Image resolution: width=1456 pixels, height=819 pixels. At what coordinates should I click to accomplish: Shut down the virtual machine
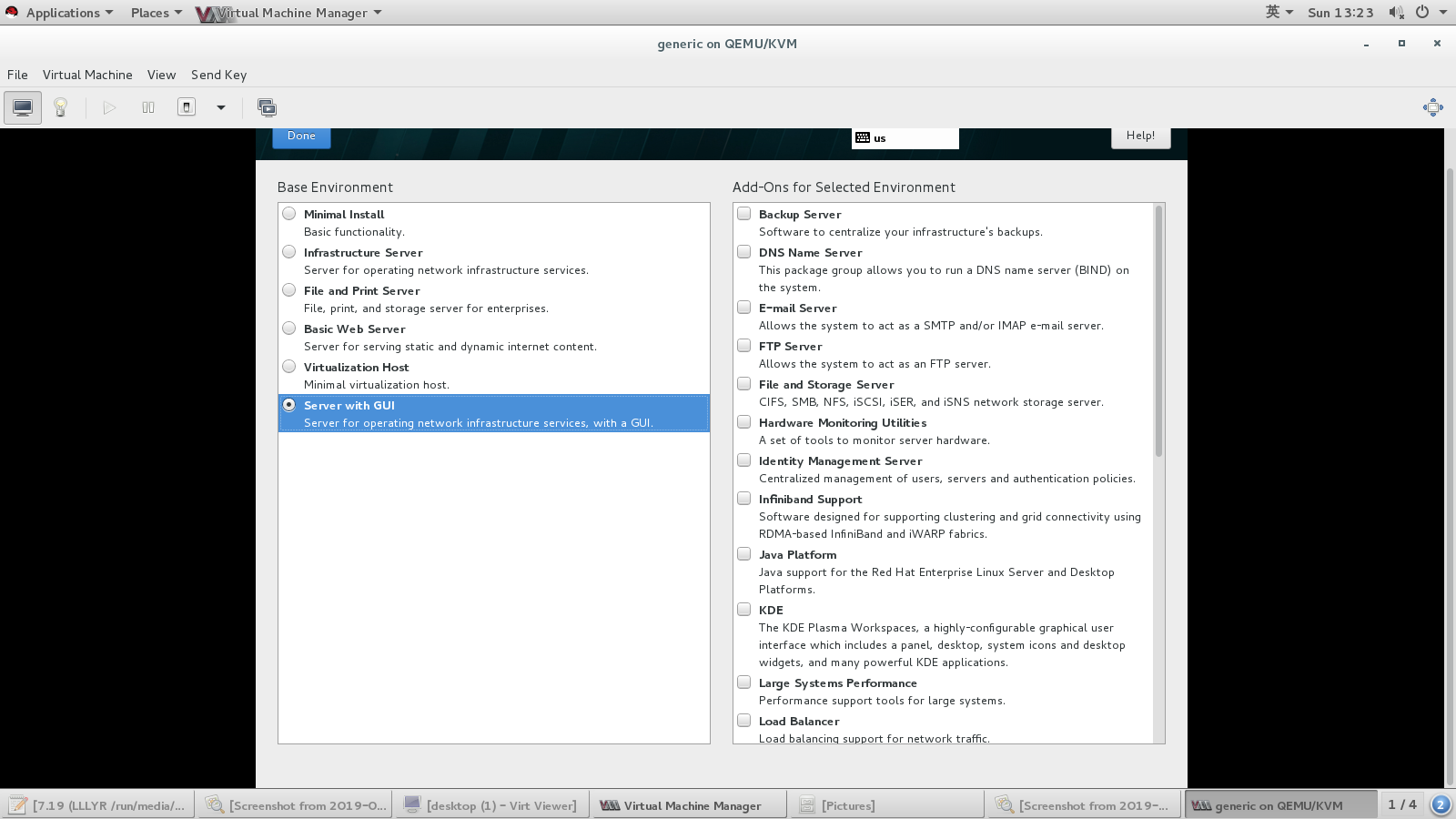(187, 107)
